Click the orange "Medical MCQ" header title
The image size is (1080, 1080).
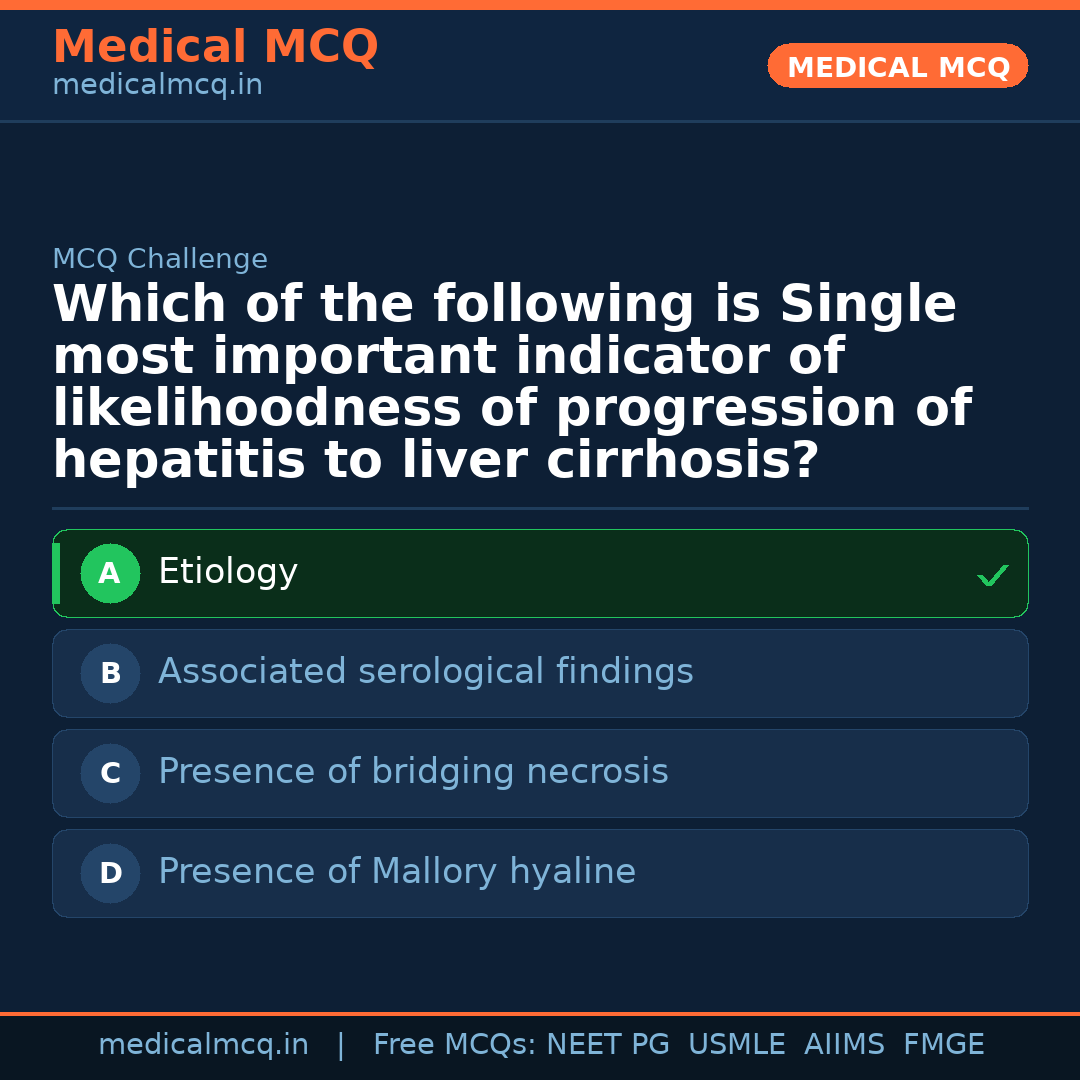tap(215, 47)
